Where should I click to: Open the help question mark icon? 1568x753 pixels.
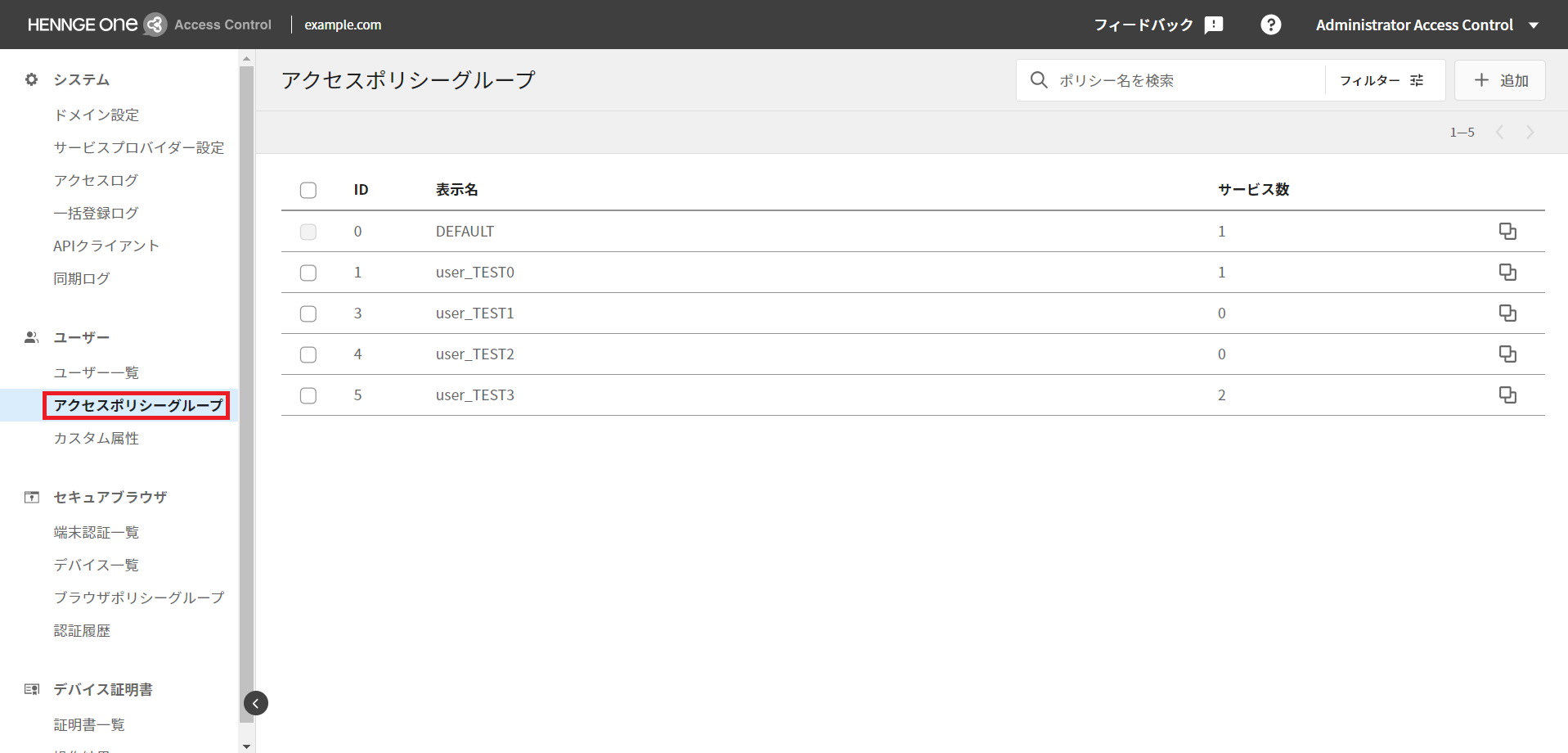point(1270,25)
